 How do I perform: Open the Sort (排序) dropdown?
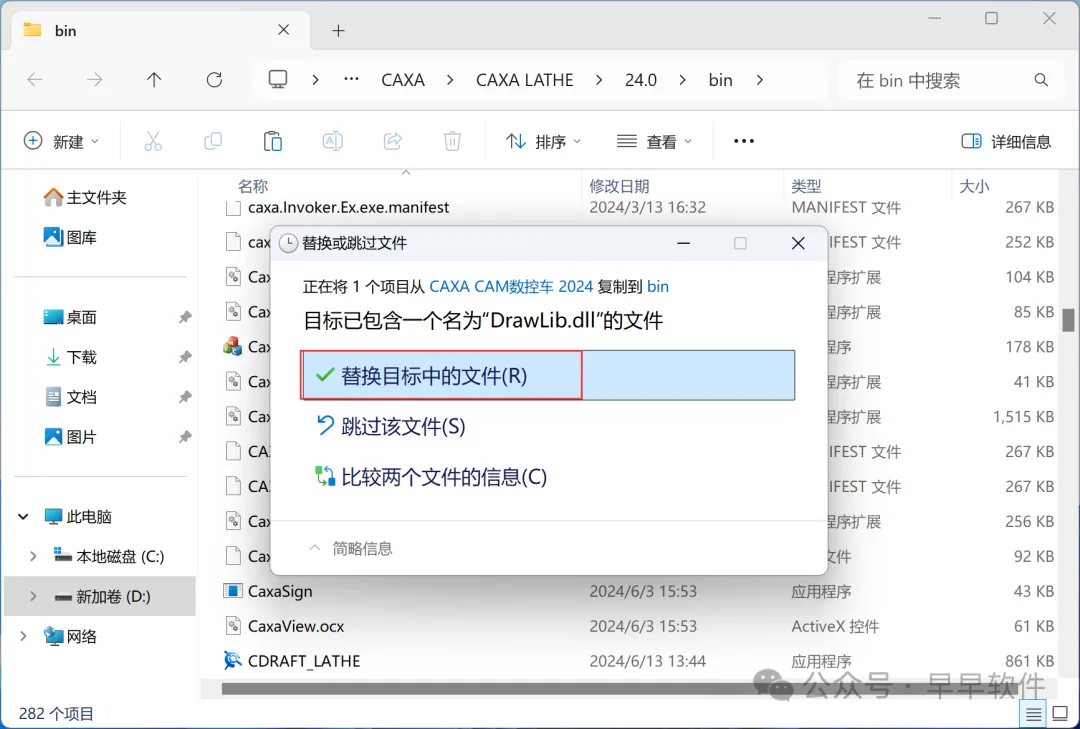coord(543,141)
